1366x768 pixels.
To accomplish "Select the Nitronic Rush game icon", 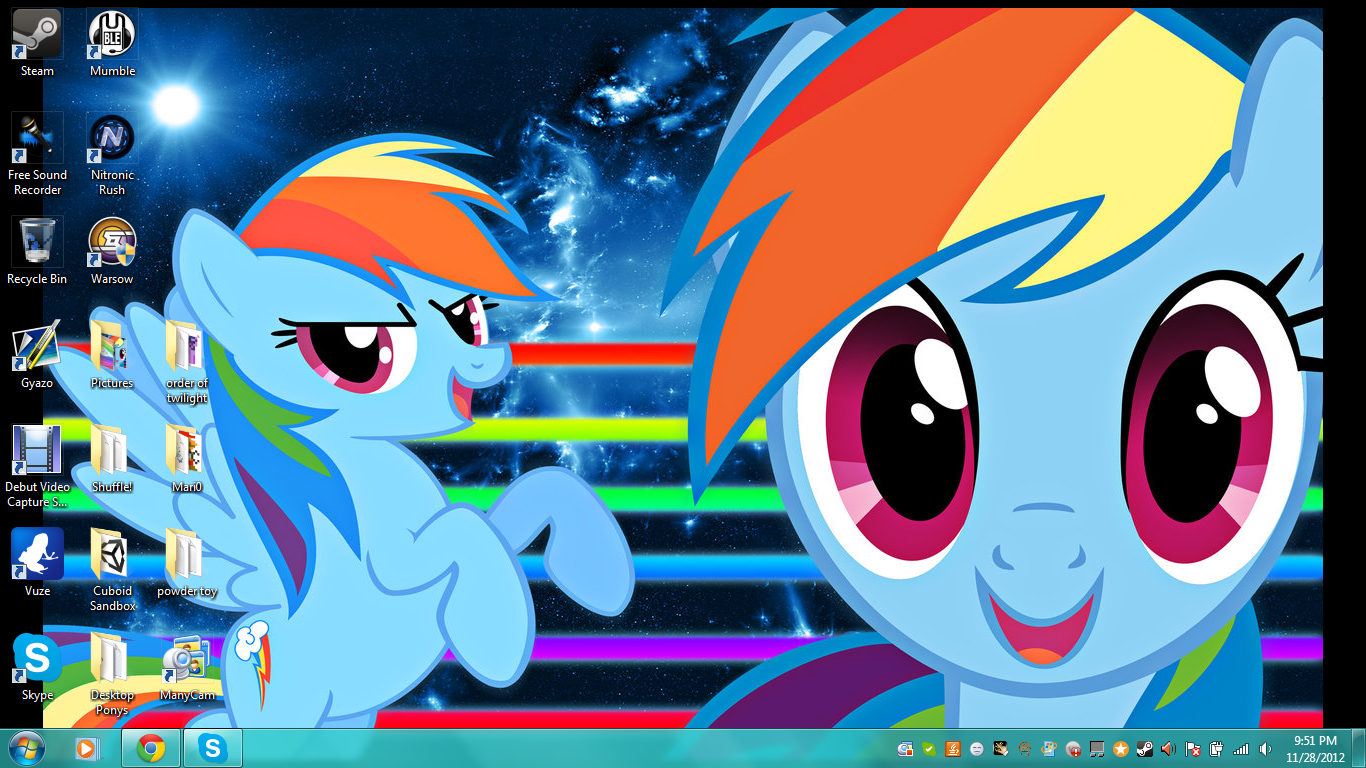I will [x=112, y=154].
